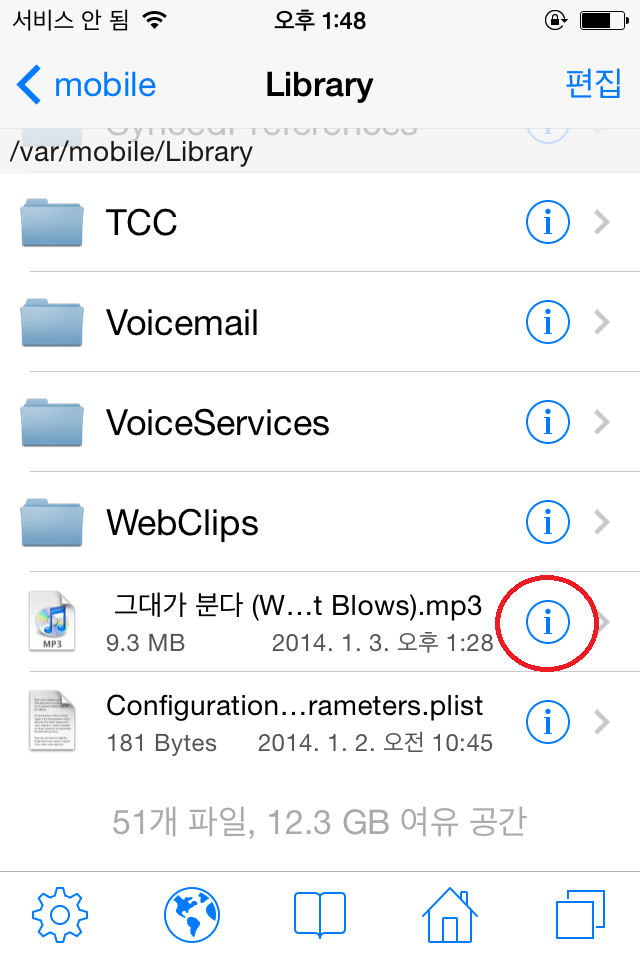The width and height of the screenshot is (640, 960).
Task: Go to home folder via house icon
Action: tap(450, 915)
